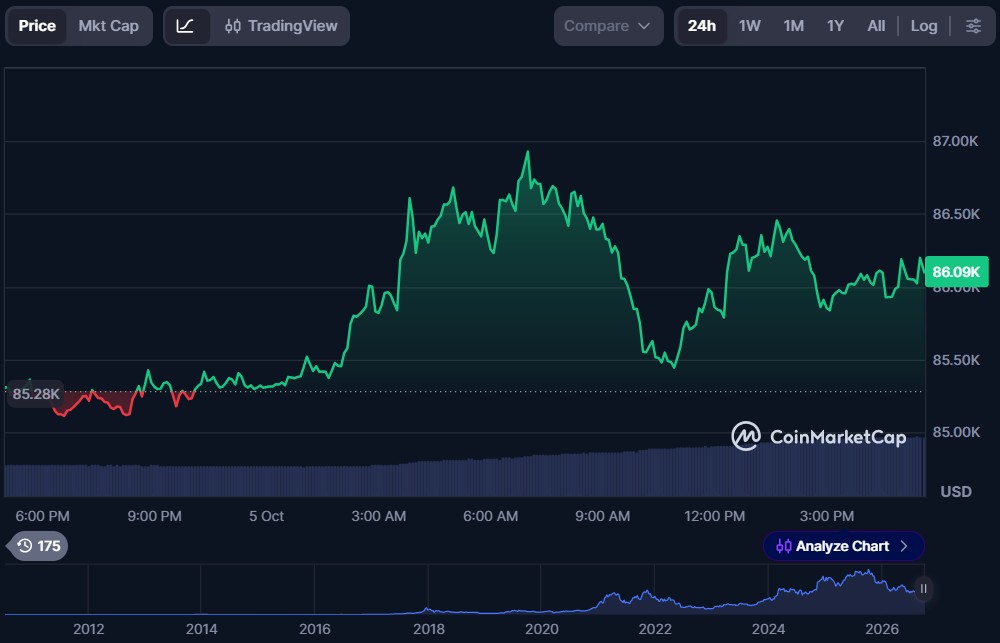The image size is (1000, 643).
Task: Open the TradingView chart mode
Action: pos(281,26)
